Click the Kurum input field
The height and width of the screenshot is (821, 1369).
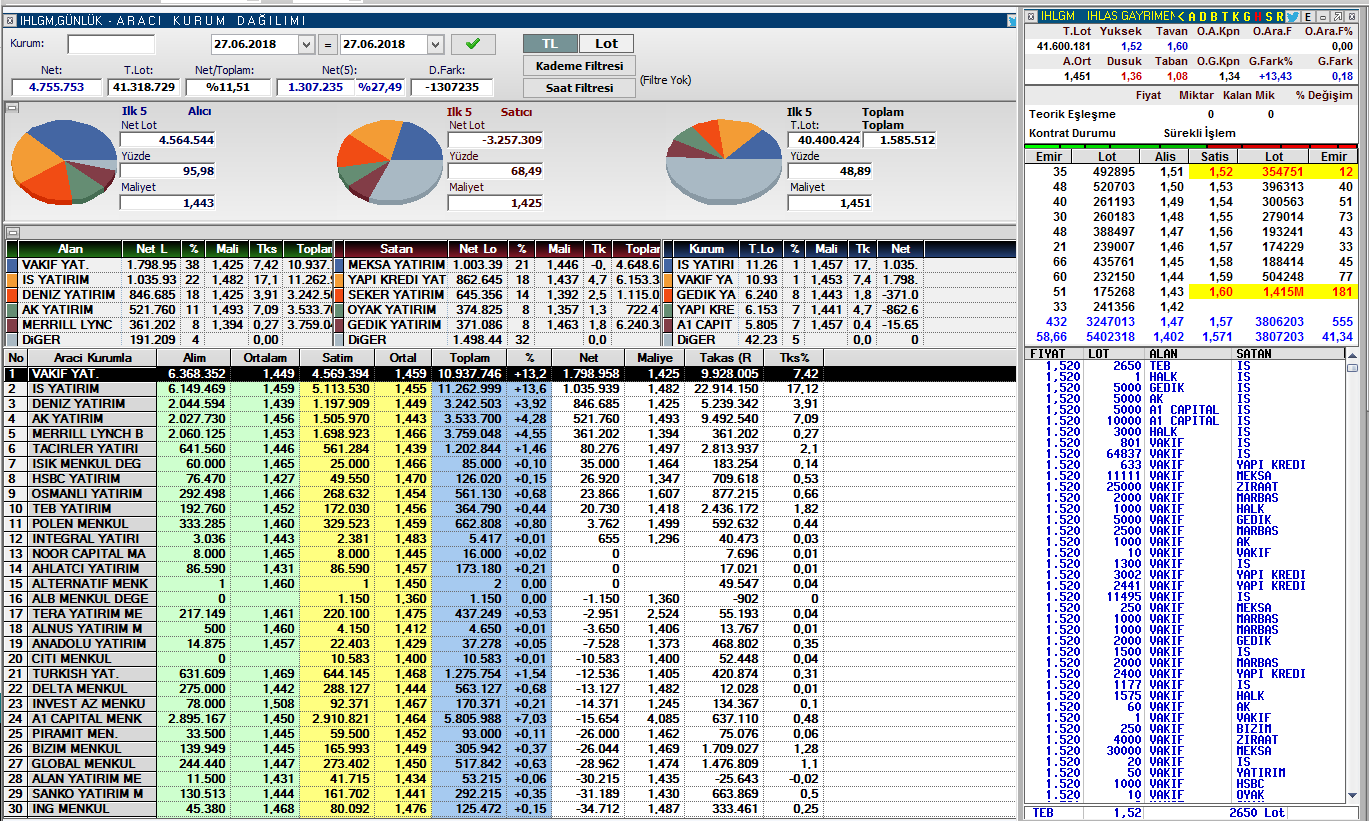(111, 44)
